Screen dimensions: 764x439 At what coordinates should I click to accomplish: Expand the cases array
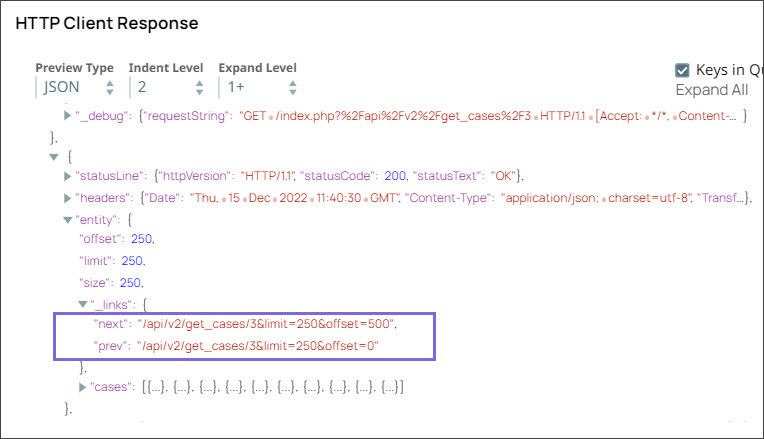click(x=84, y=386)
